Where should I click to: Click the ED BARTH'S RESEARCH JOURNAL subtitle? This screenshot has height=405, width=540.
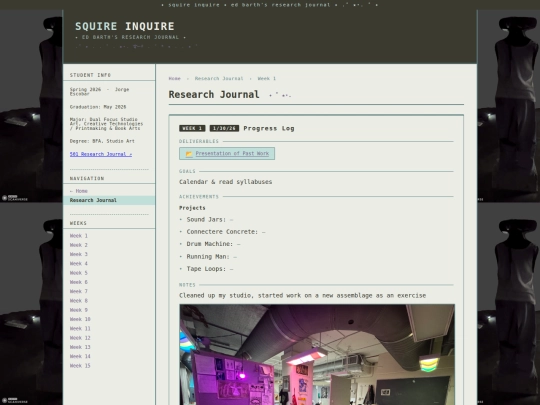(x=131, y=37)
